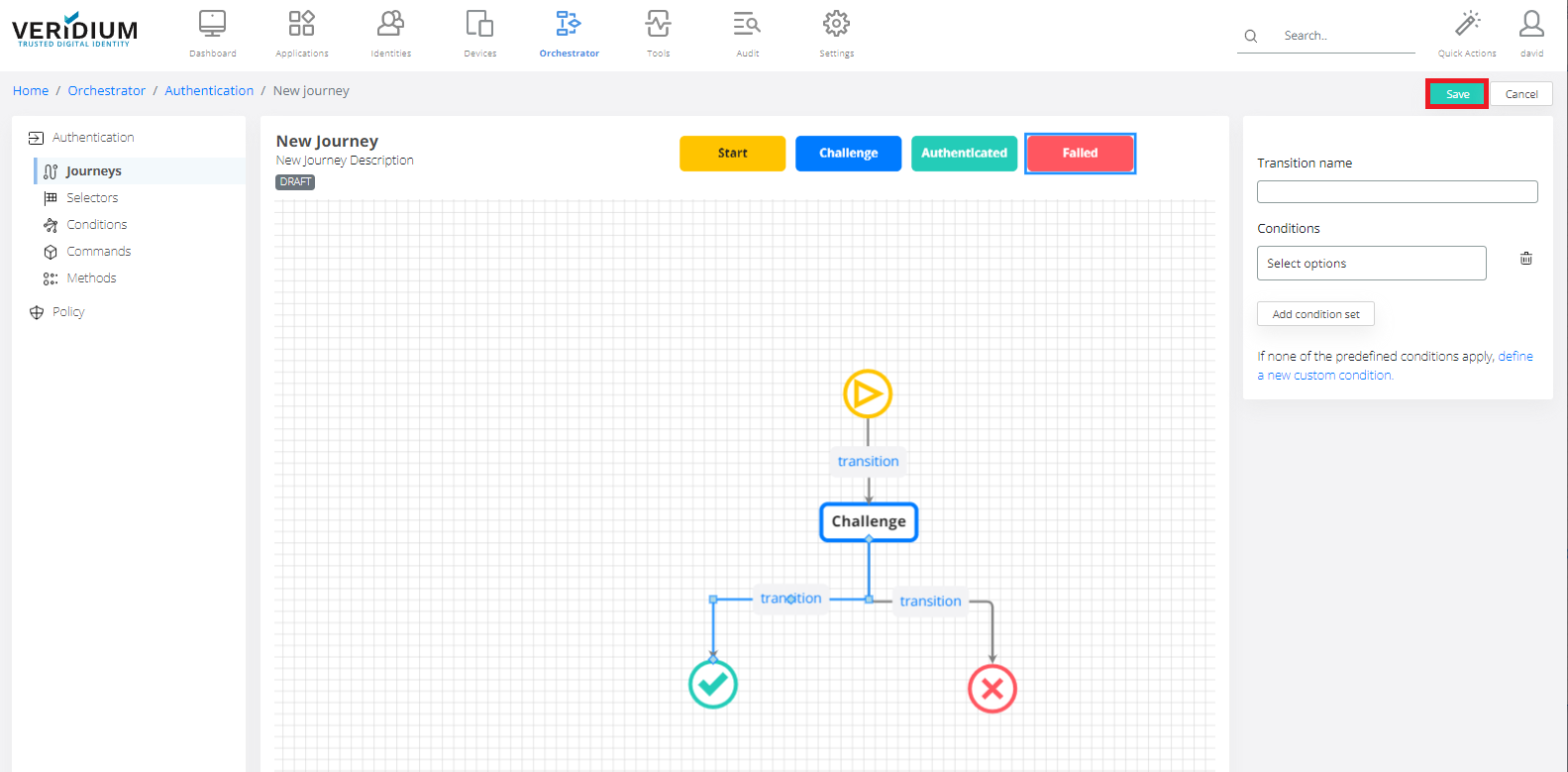Open the Tools icon in navbar
Image resolution: width=1568 pixels, height=772 pixels.
tap(658, 24)
